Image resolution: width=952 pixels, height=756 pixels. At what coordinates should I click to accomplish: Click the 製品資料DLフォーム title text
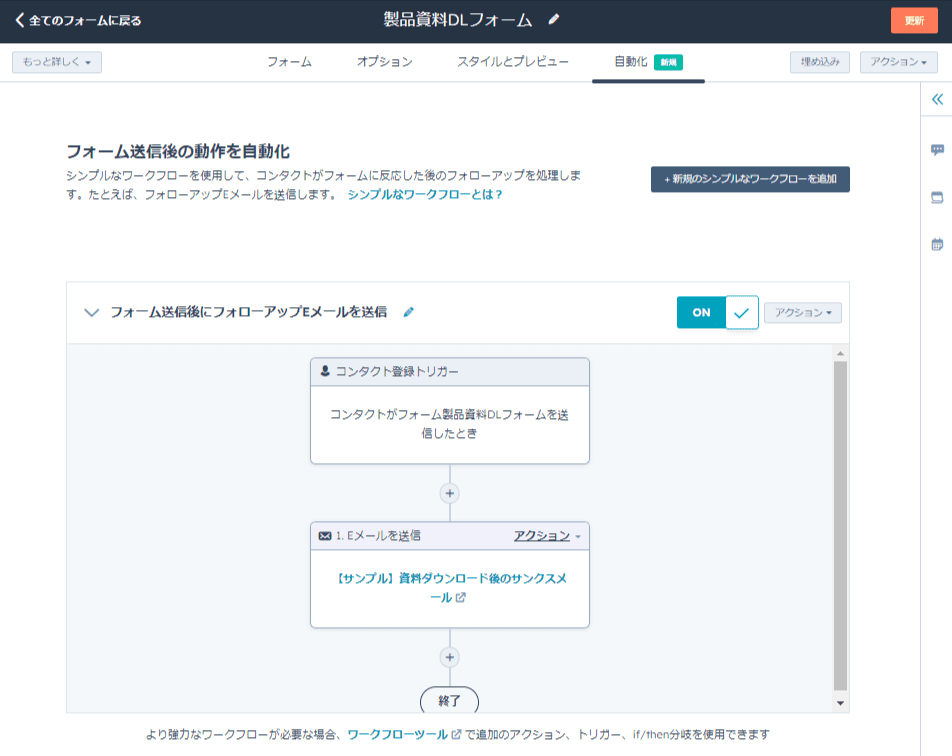(x=458, y=20)
